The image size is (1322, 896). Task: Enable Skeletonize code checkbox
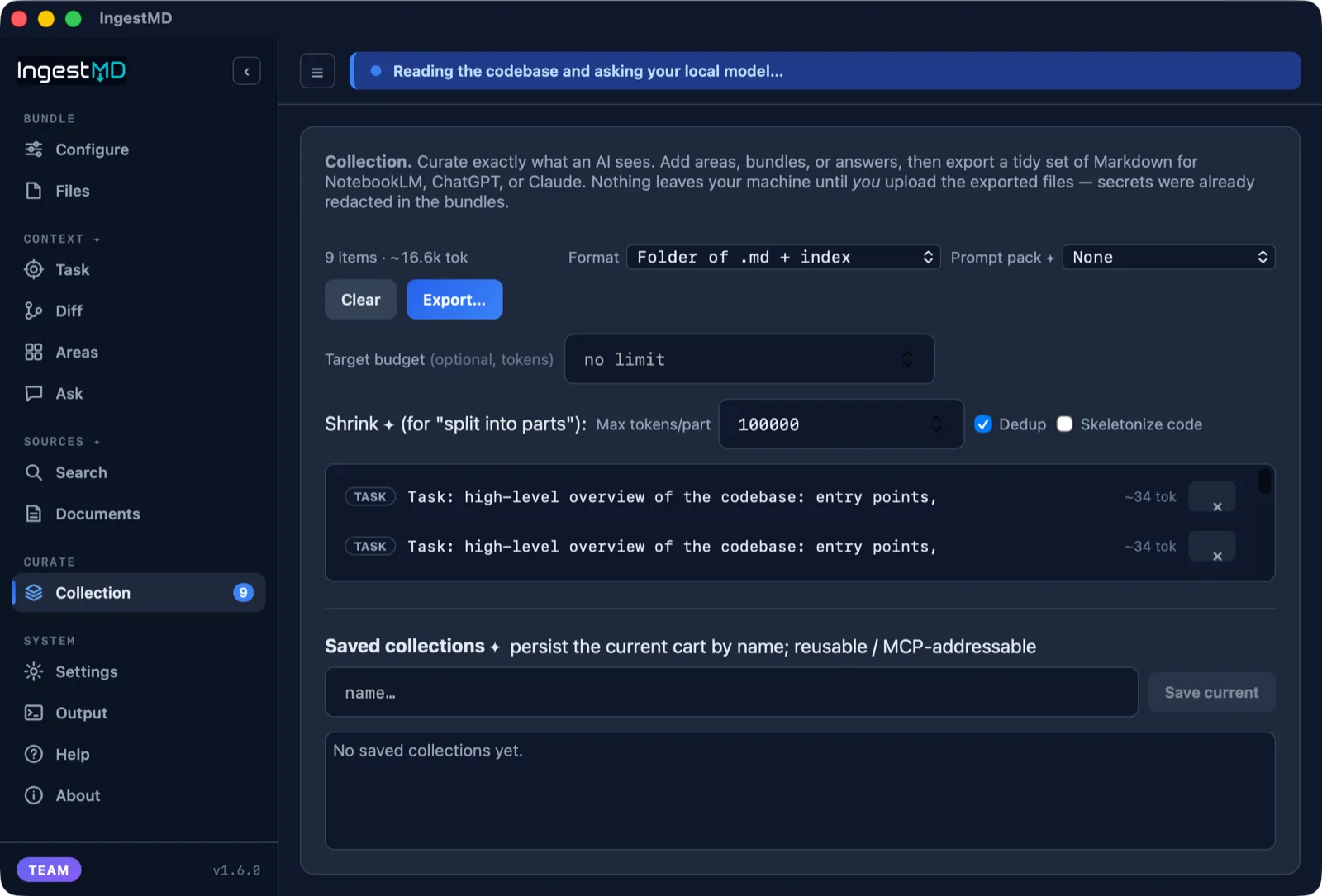(1065, 424)
